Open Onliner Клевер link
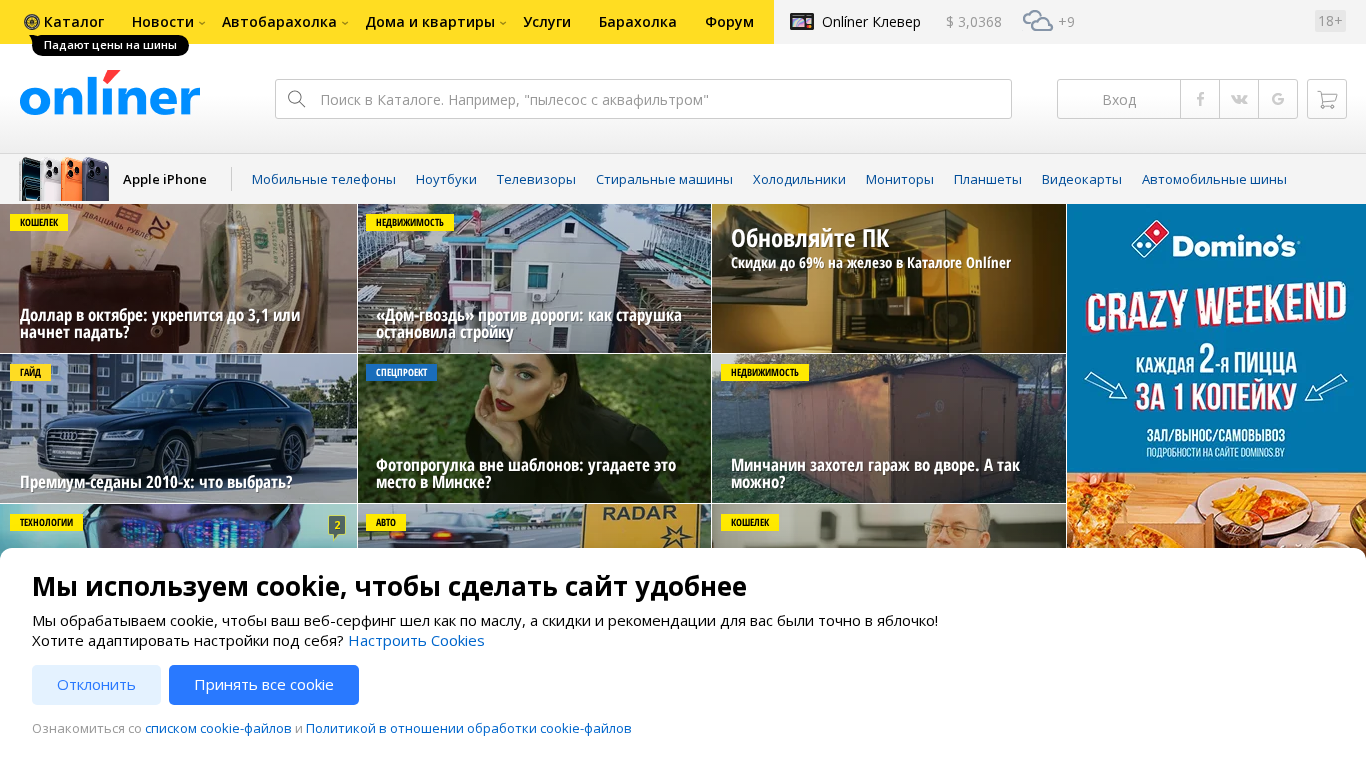1366x768 pixels. (871, 22)
